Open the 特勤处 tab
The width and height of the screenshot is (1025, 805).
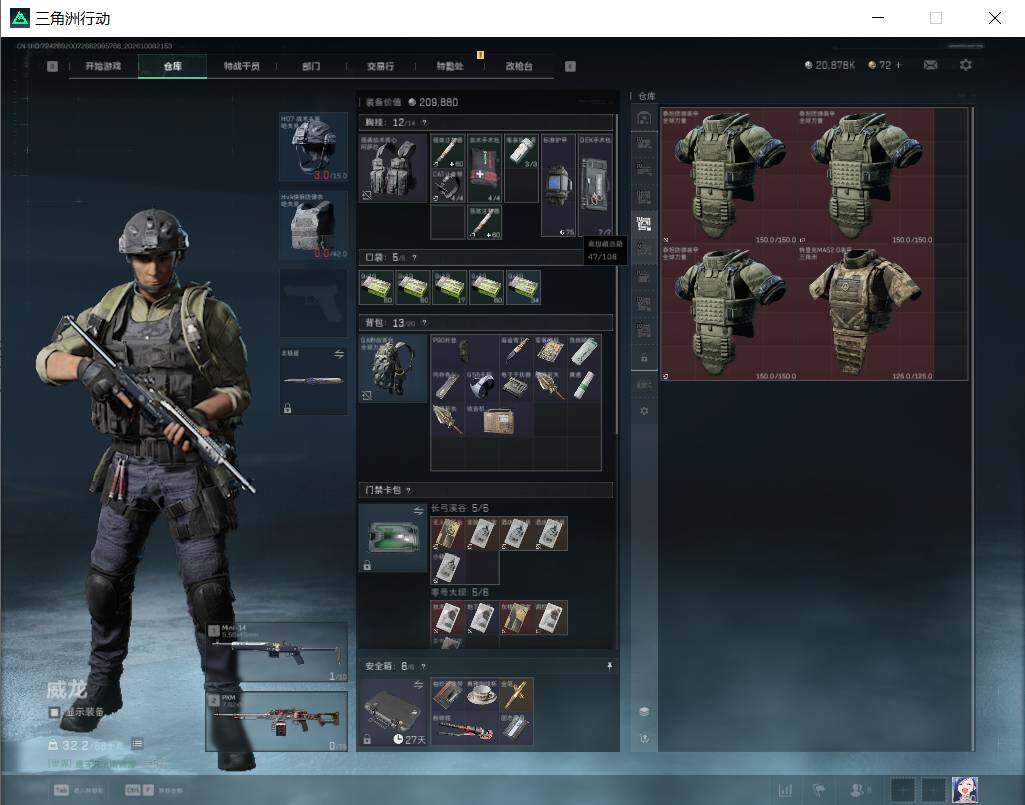tap(450, 66)
